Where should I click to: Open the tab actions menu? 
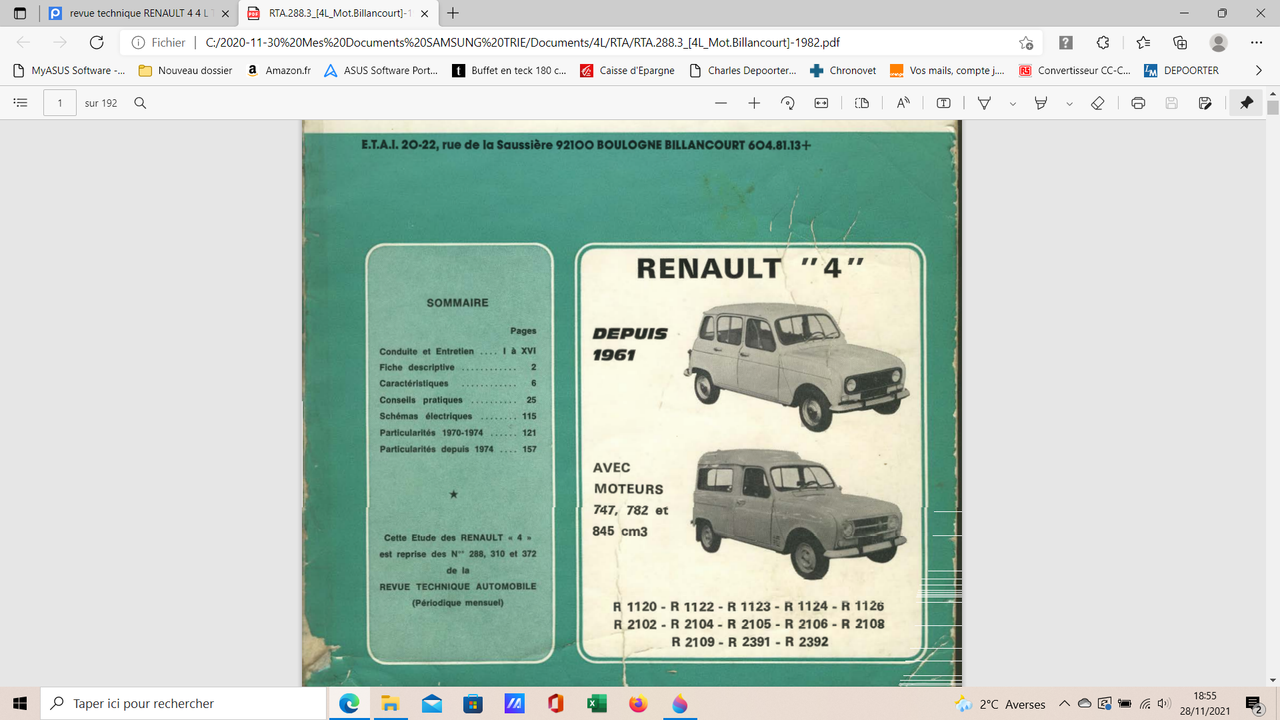coord(20,14)
